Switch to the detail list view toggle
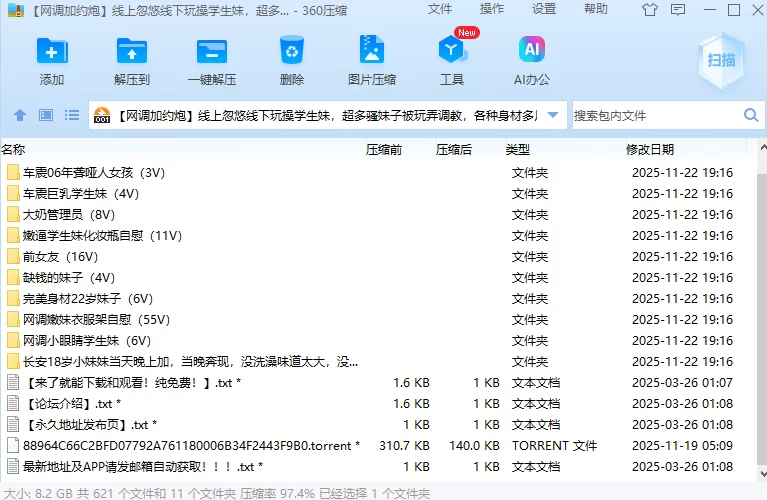This screenshot has width=767, height=500. [70, 116]
